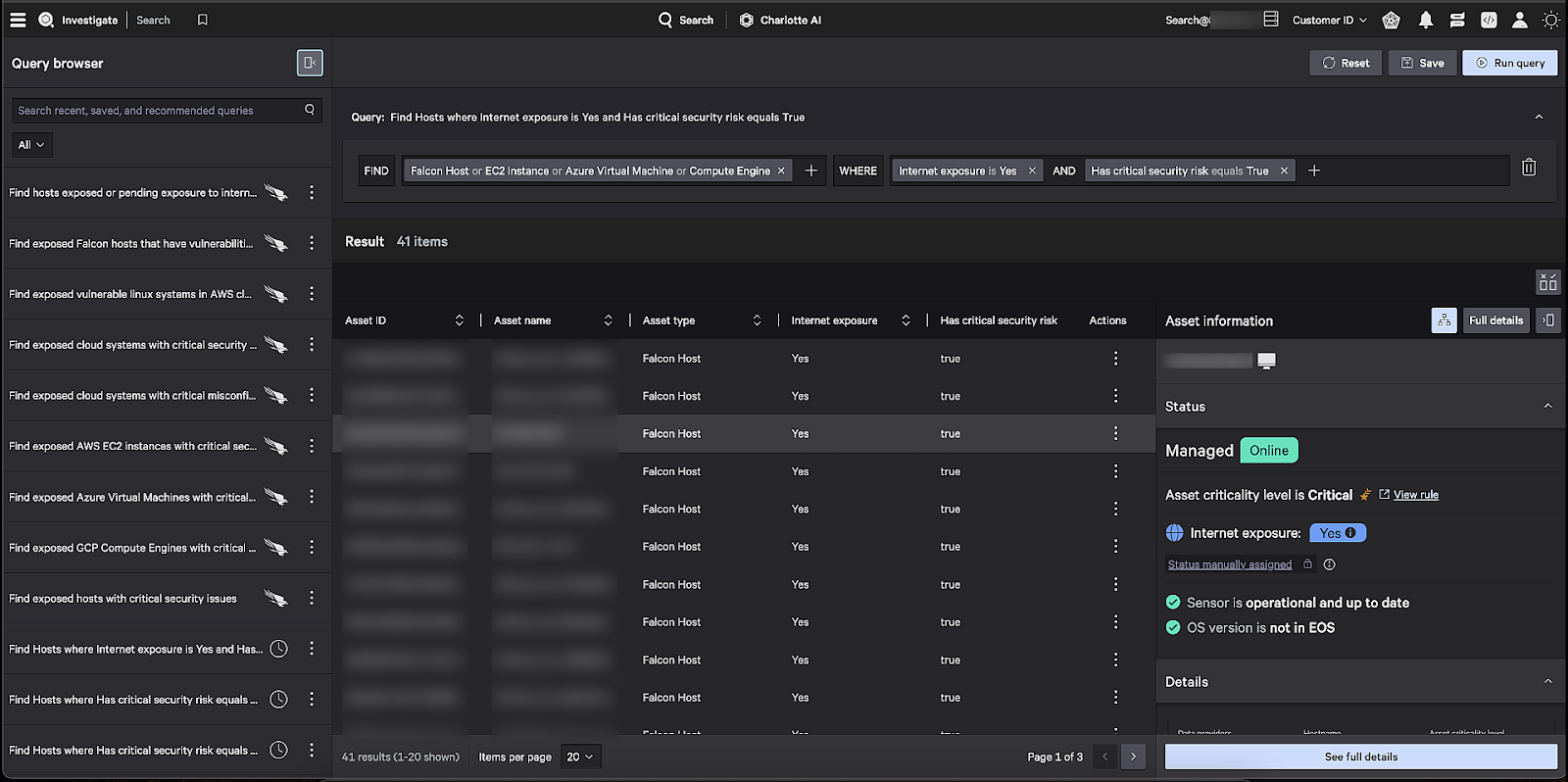
Task: Click the Investigate breadcrumb
Action: click(89, 20)
